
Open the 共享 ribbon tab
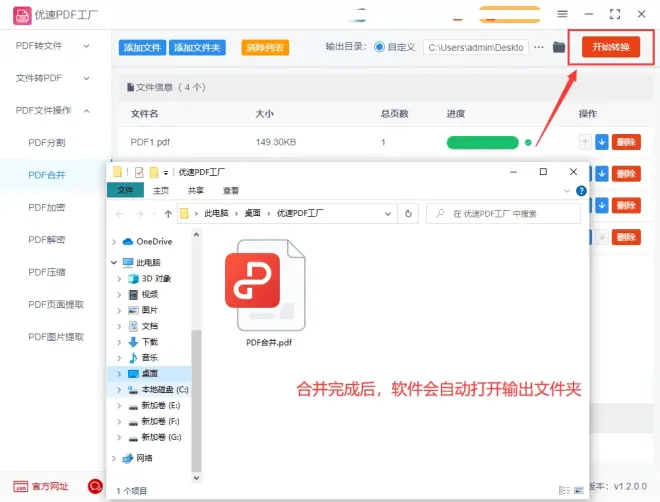tap(196, 191)
